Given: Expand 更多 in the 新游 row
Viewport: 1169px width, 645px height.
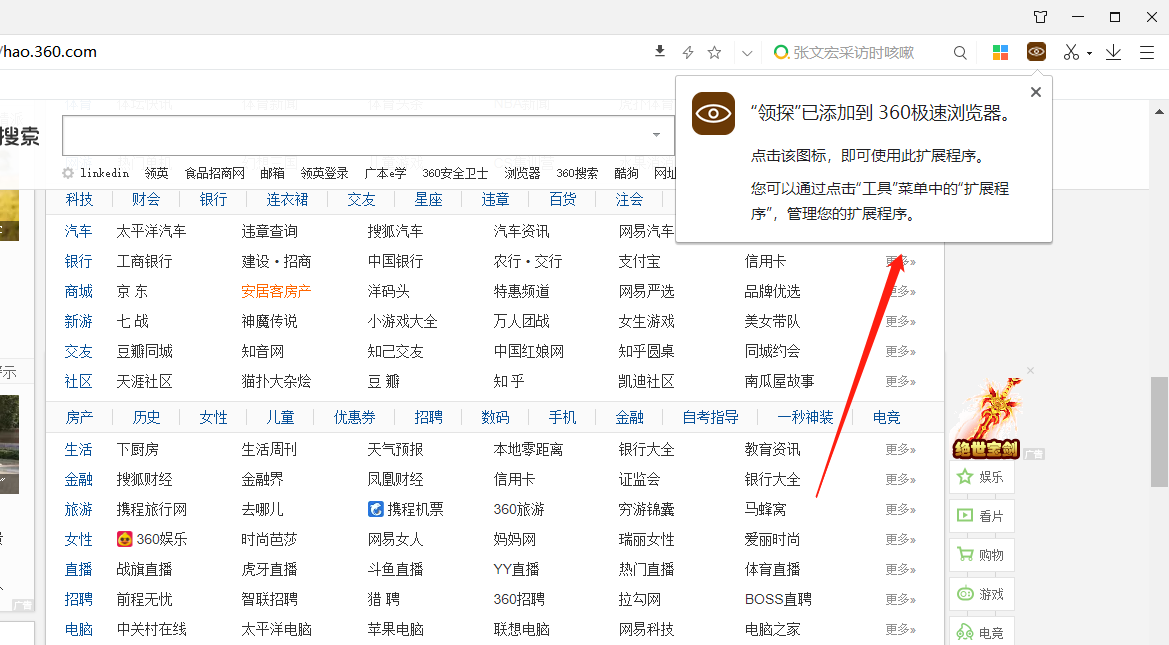Looking at the screenshot, I should (x=901, y=321).
